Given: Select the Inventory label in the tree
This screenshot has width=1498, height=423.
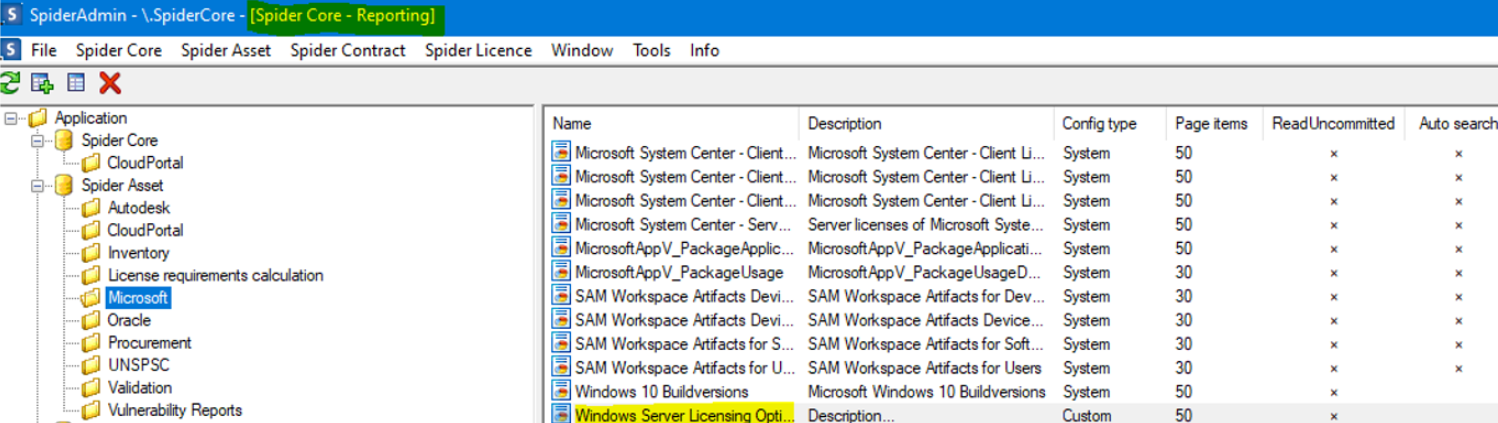Looking at the screenshot, I should click(x=138, y=253).
